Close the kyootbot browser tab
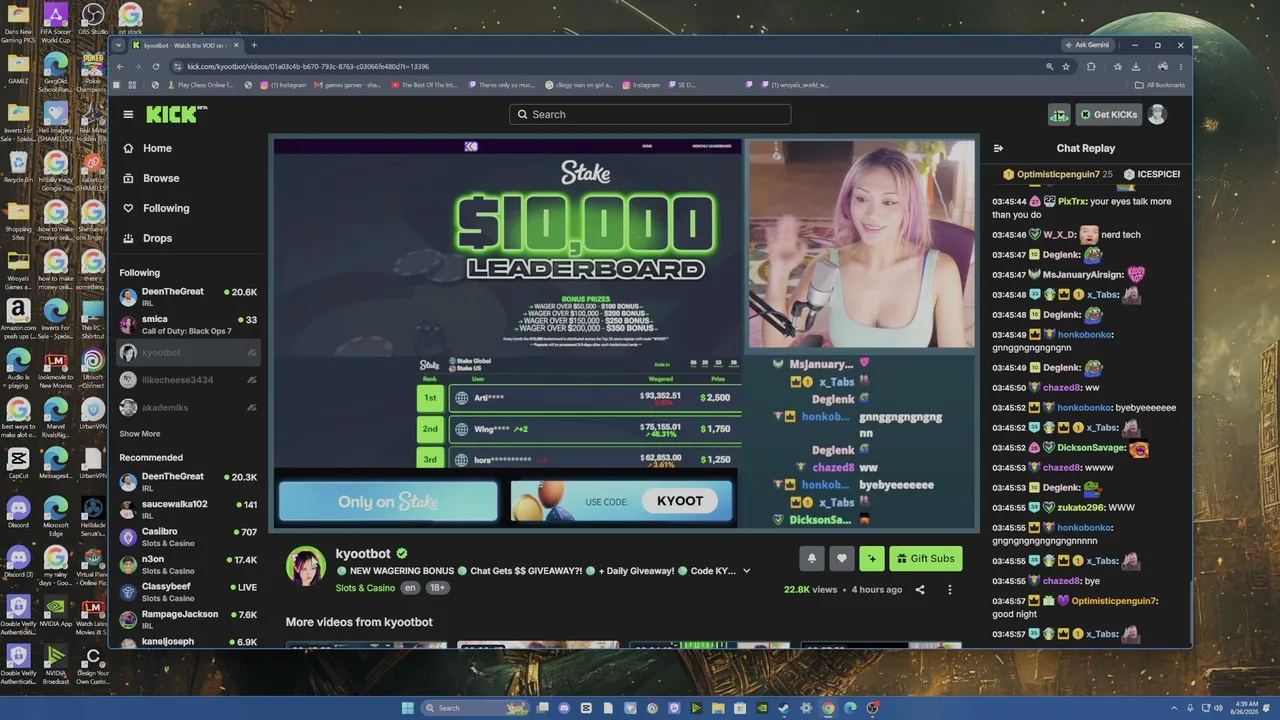Viewport: 1280px width, 720px height. pos(236,45)
